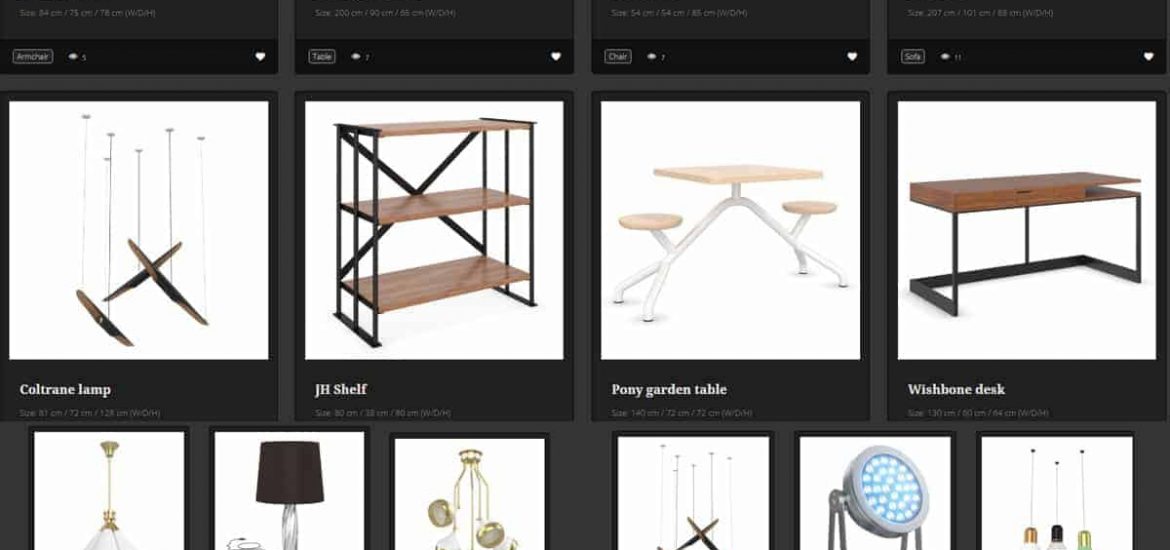Click the eye views icon on Table card

pos(356,57)
